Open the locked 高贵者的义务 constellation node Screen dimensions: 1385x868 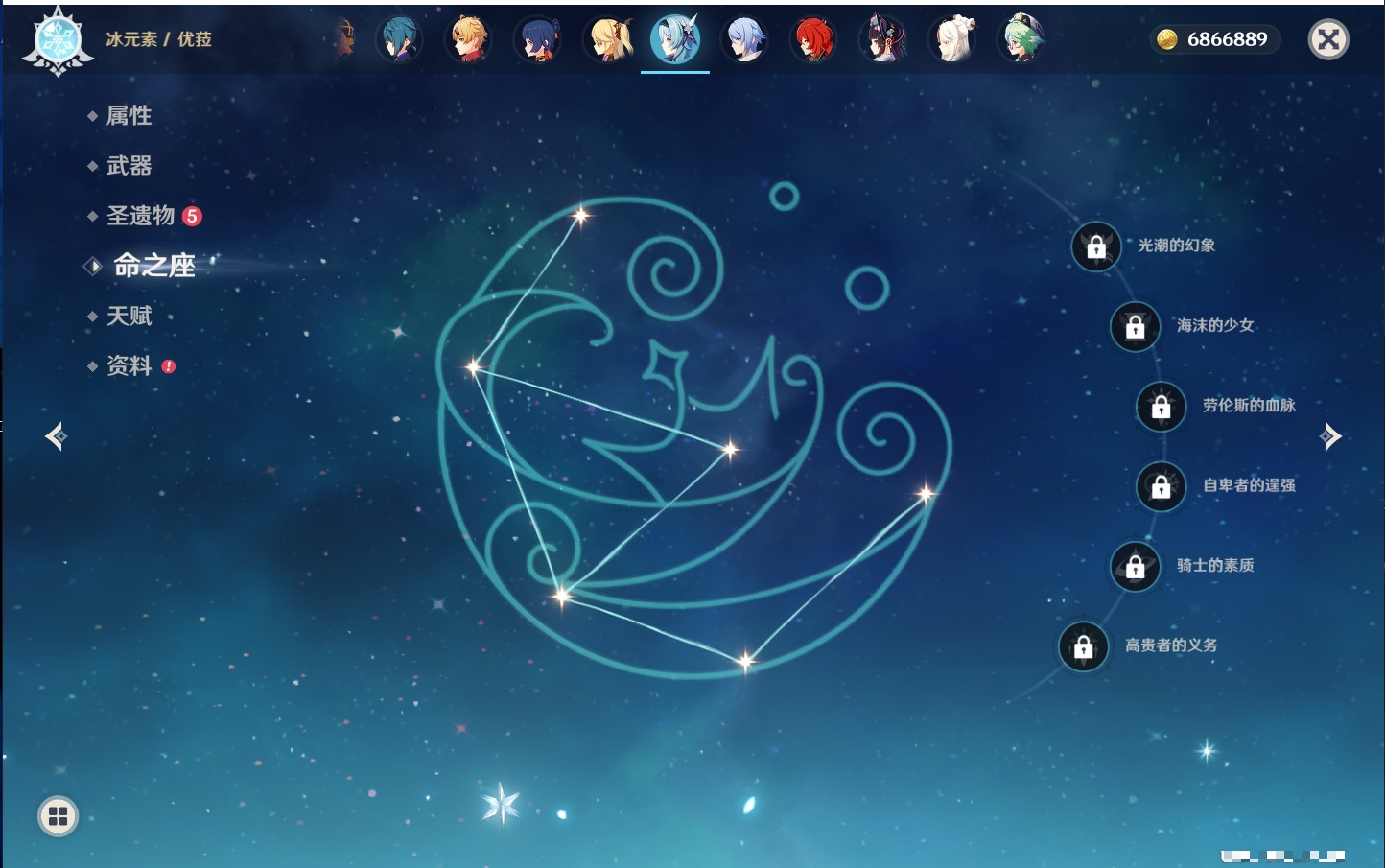pyautogui.click(x=1084, y=646)
